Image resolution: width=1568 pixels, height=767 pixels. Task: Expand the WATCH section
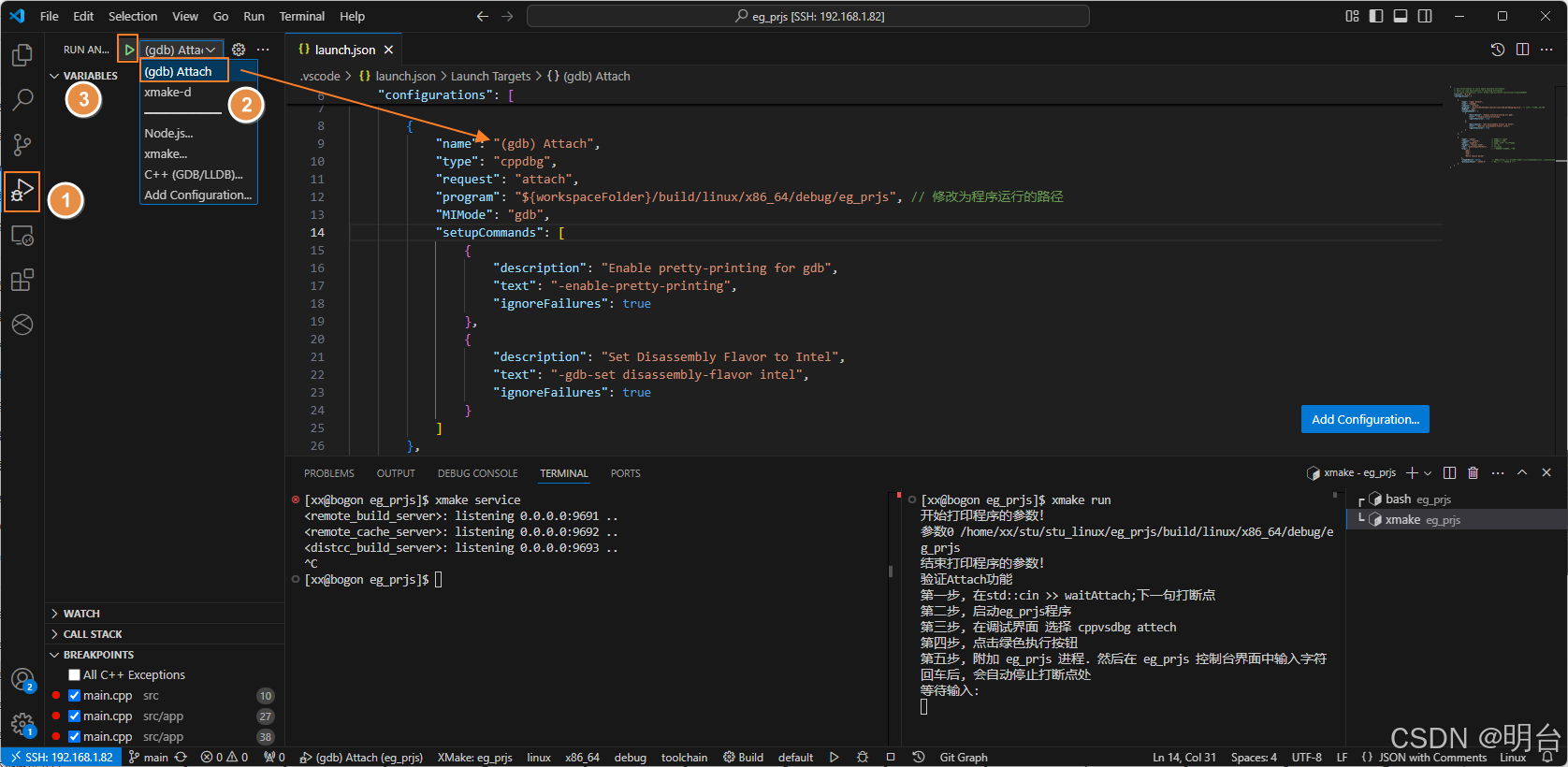(75, 614)
